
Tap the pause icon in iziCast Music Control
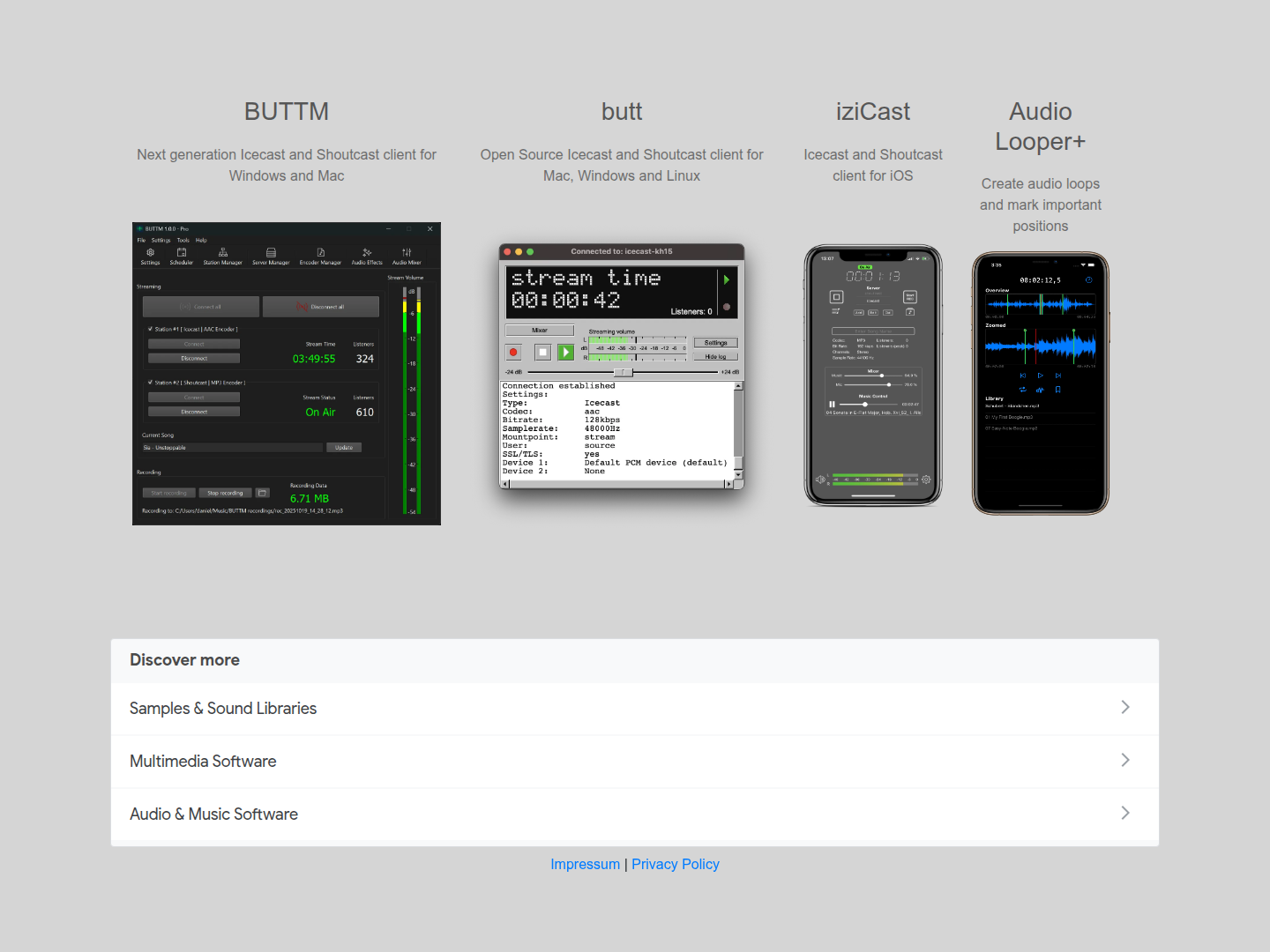[x=832, y=405]
